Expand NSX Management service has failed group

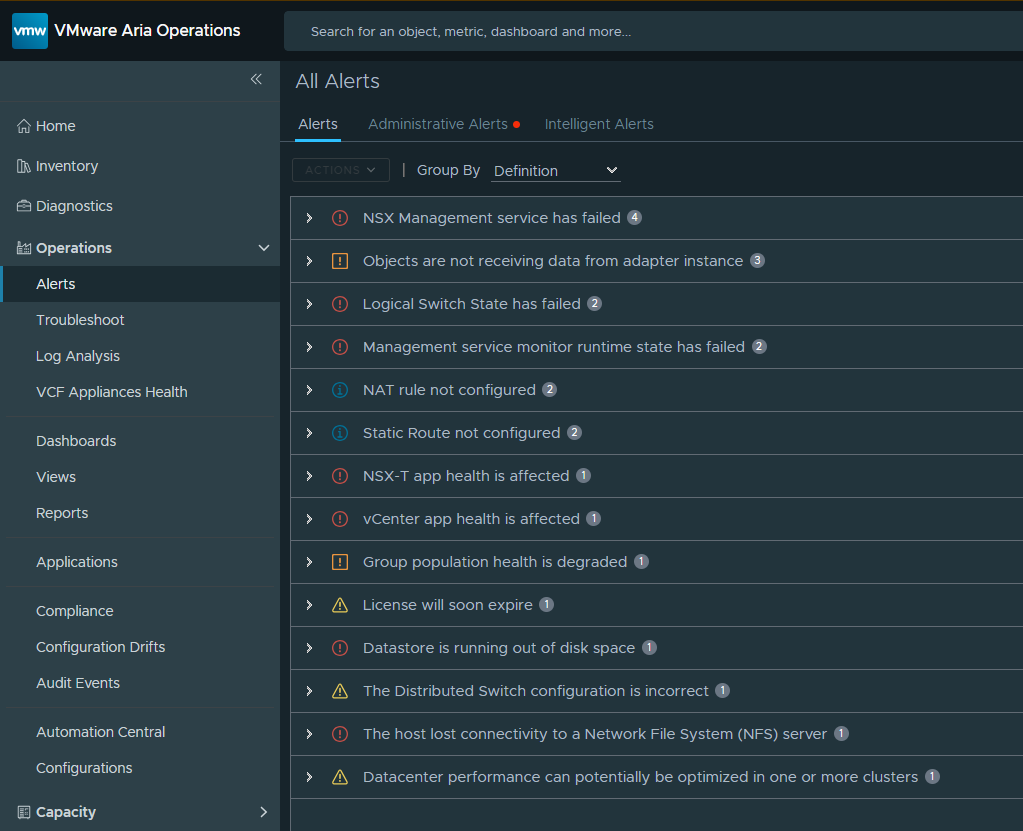coord(309,218)
